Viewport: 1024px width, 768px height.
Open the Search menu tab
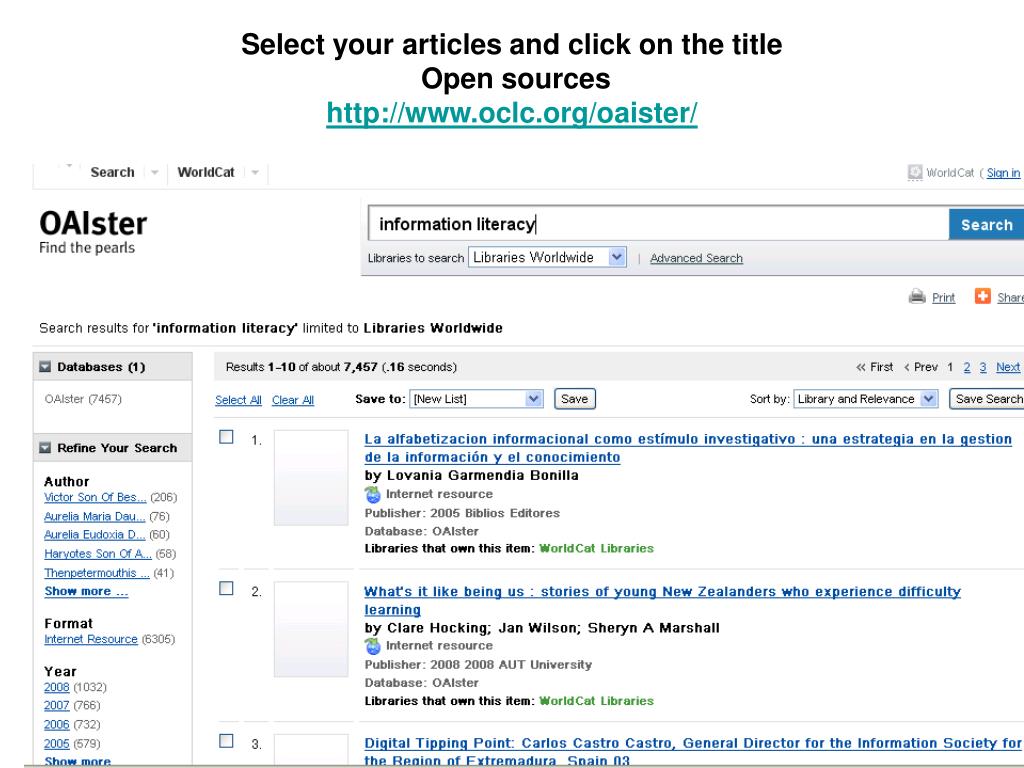pyautogui.click(x=112, y=172)
